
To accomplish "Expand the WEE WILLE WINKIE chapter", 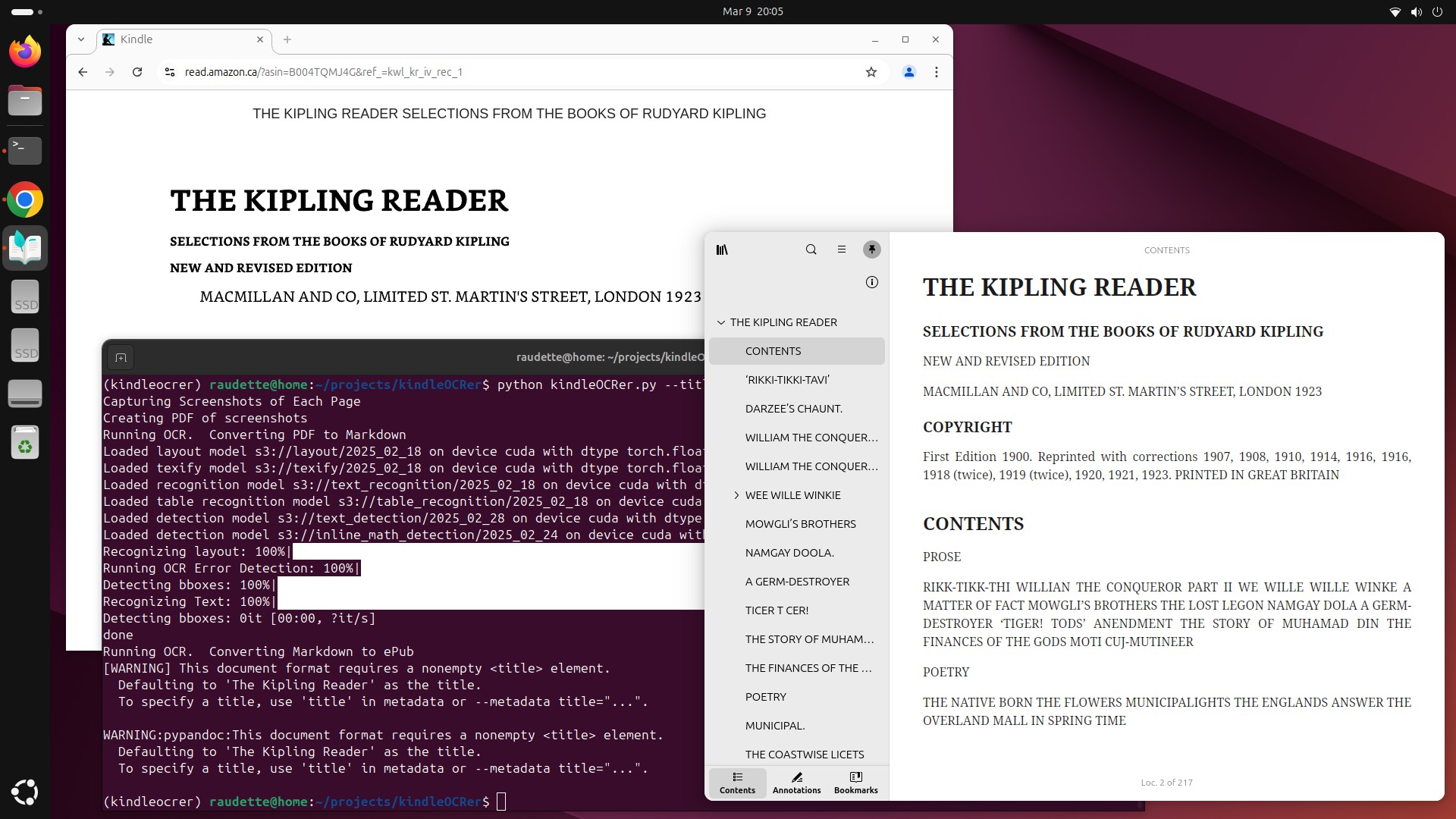I will tap(736, 494).
